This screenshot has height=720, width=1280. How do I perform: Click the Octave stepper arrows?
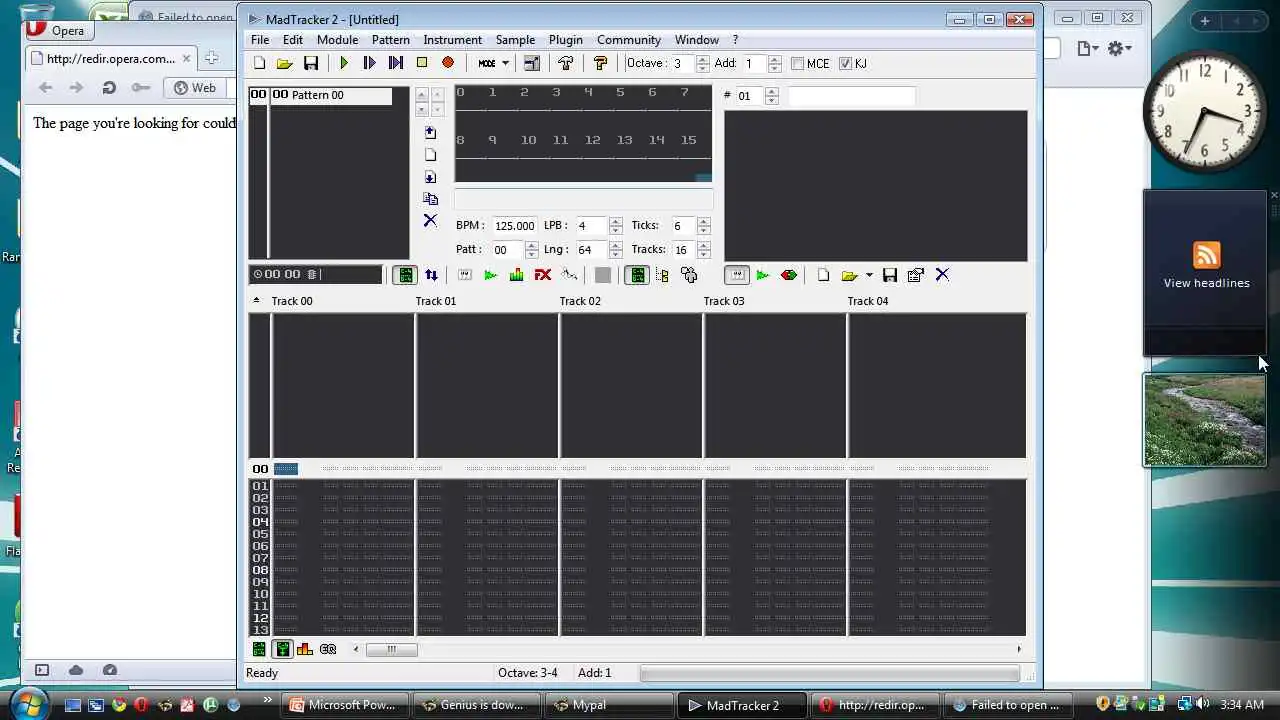[703, 63]
